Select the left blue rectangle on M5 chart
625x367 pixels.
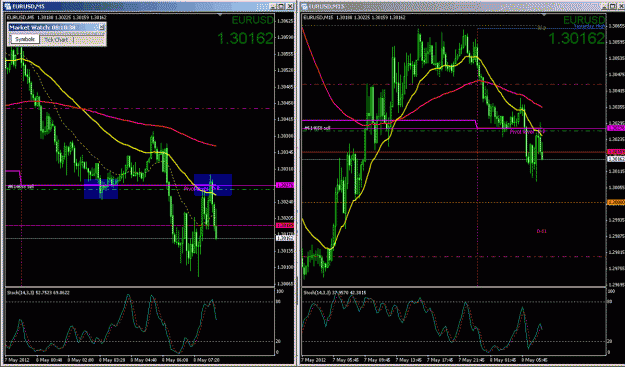pyautogui.click(x=101, y=189)
